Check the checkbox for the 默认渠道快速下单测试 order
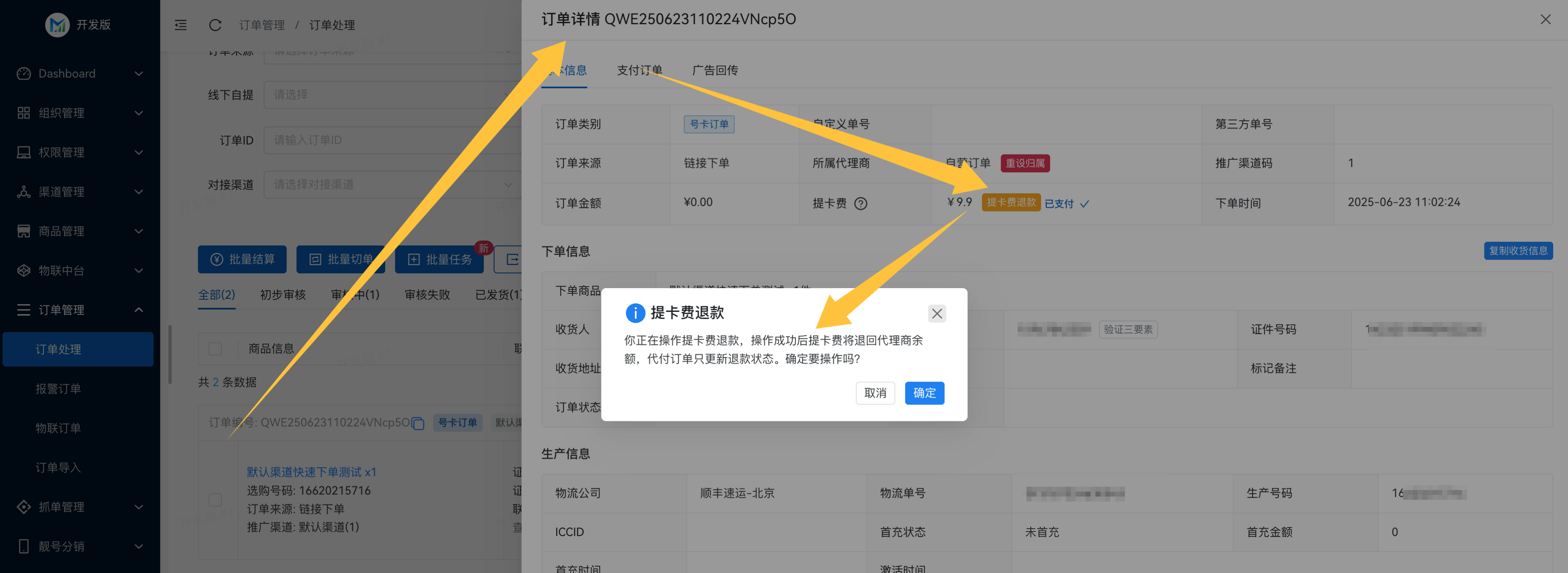This screenshot has width=1568, height=573. [x=216, y=500]
